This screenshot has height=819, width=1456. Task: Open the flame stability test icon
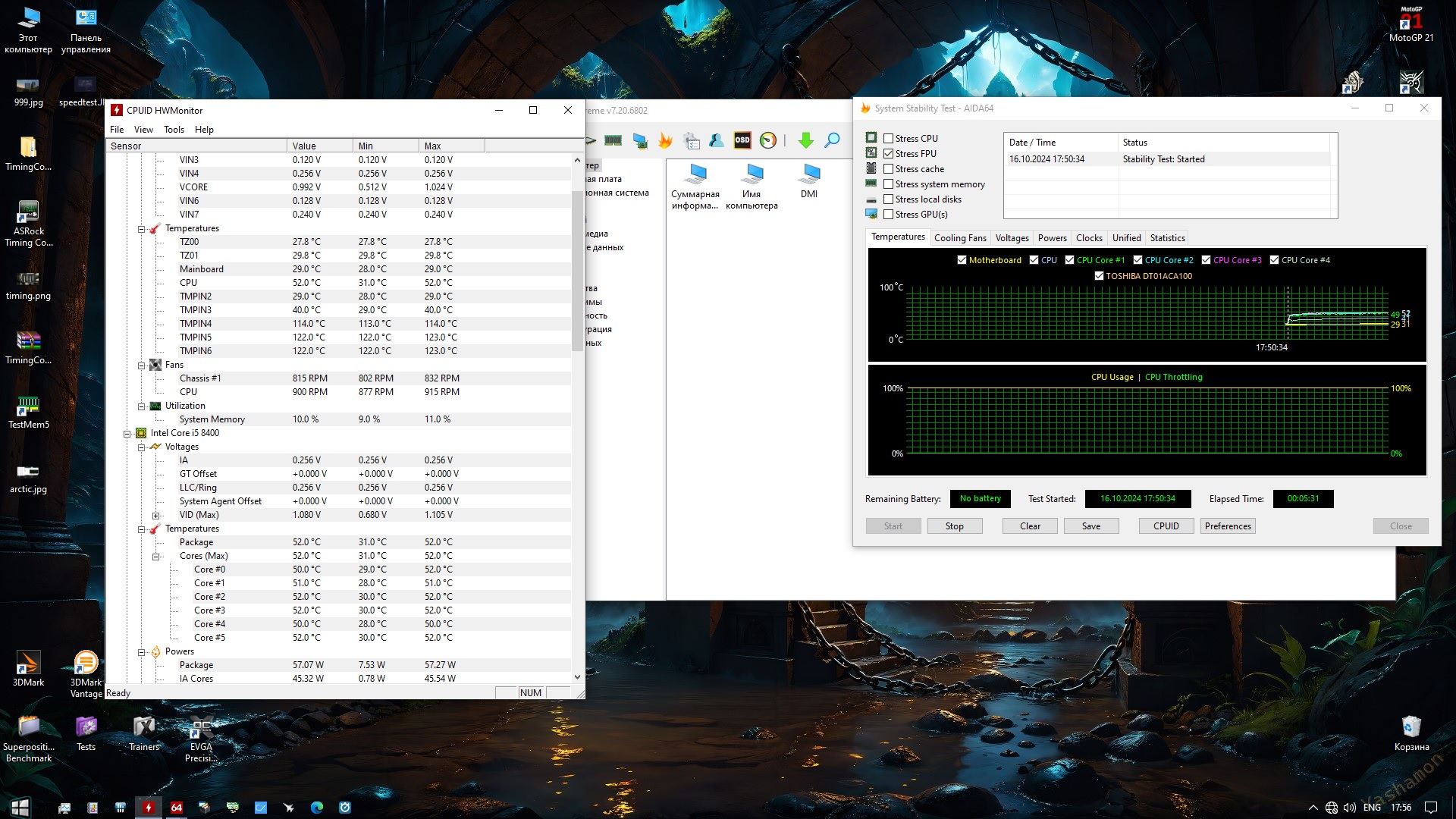pyautogui.click(x=665, y=140)
